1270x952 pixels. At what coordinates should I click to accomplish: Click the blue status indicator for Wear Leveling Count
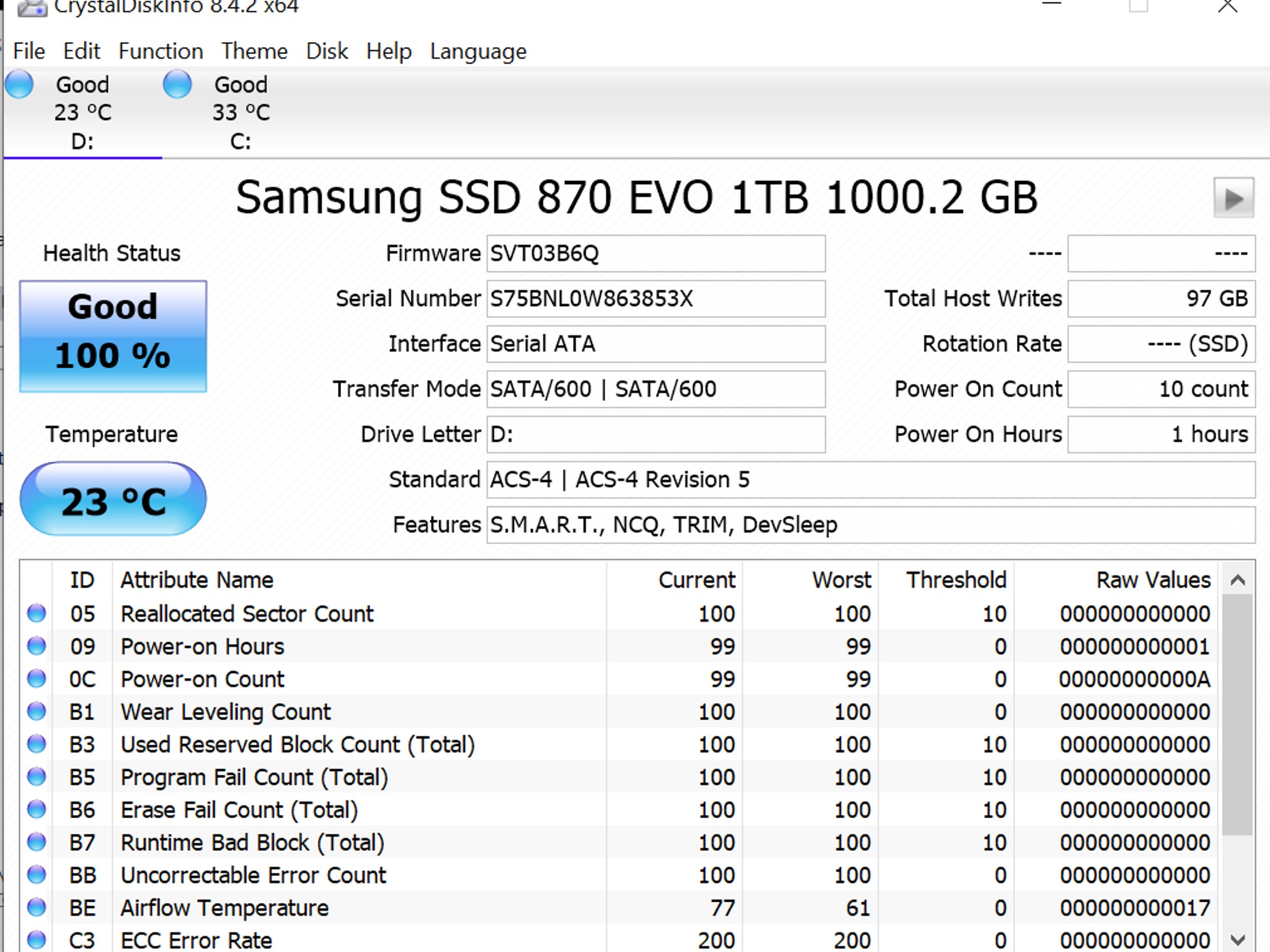pyautogui.click(x=36, y=712)
